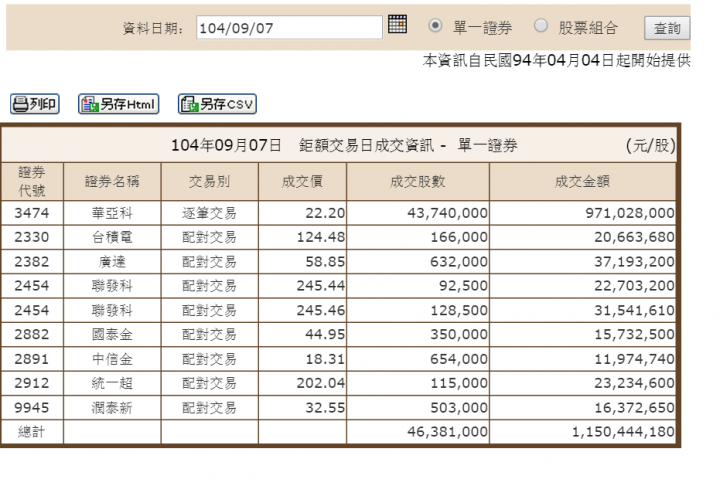The image size is (720, 486).
Task: Select the 廣達 name cell
Action: [x=112, y=262]
